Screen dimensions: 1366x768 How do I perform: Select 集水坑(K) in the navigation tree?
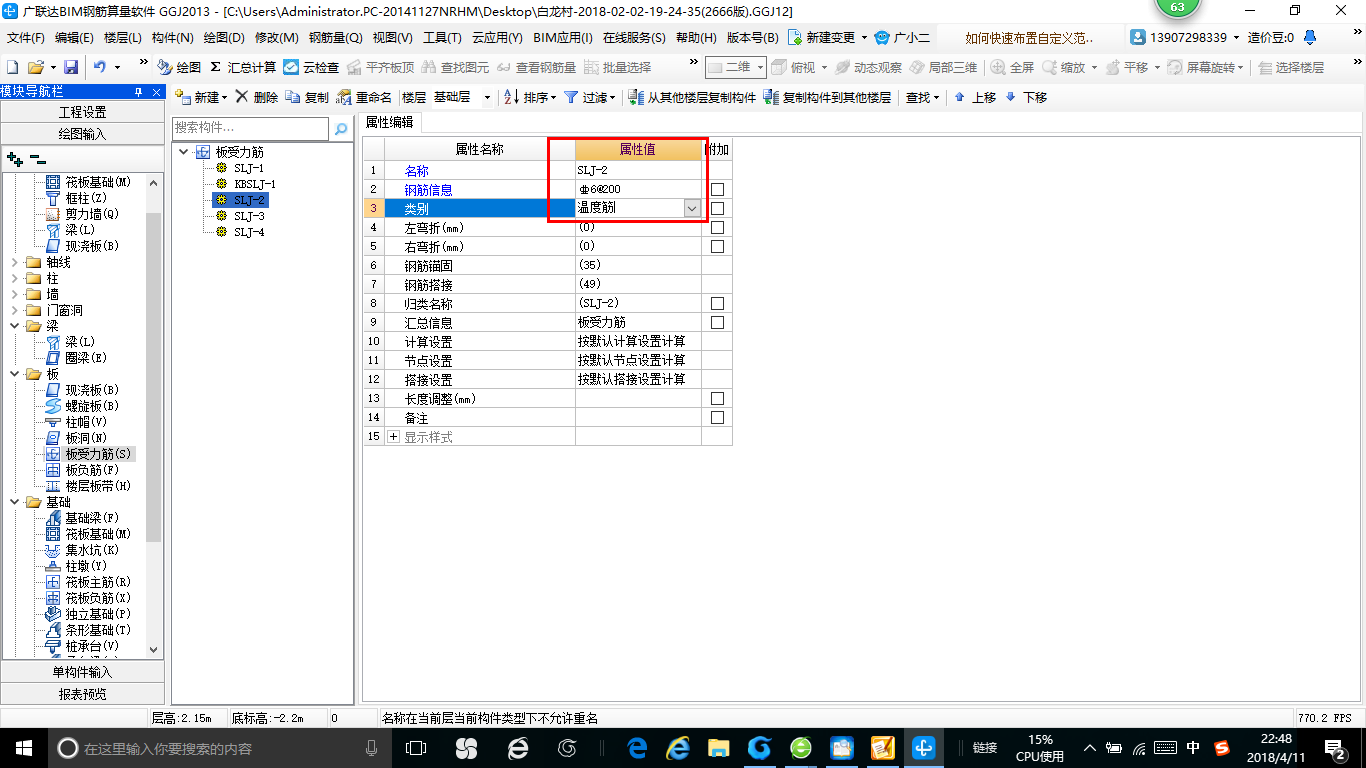click(83, 550)
